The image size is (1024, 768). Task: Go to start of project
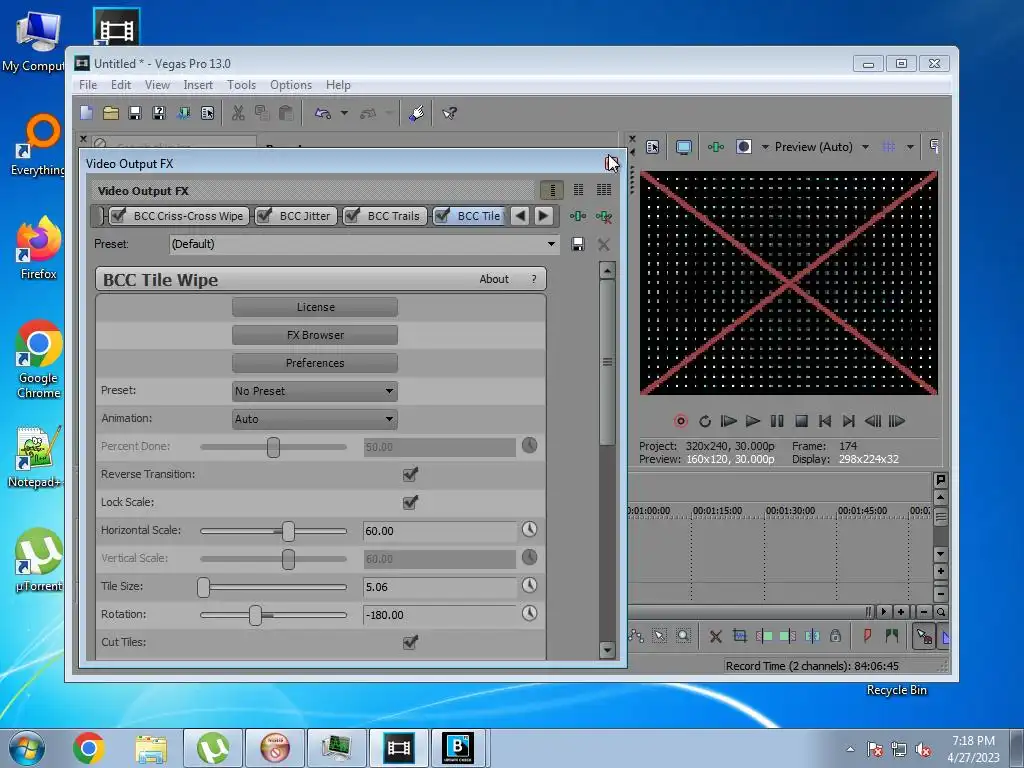[x=825, y=421]
